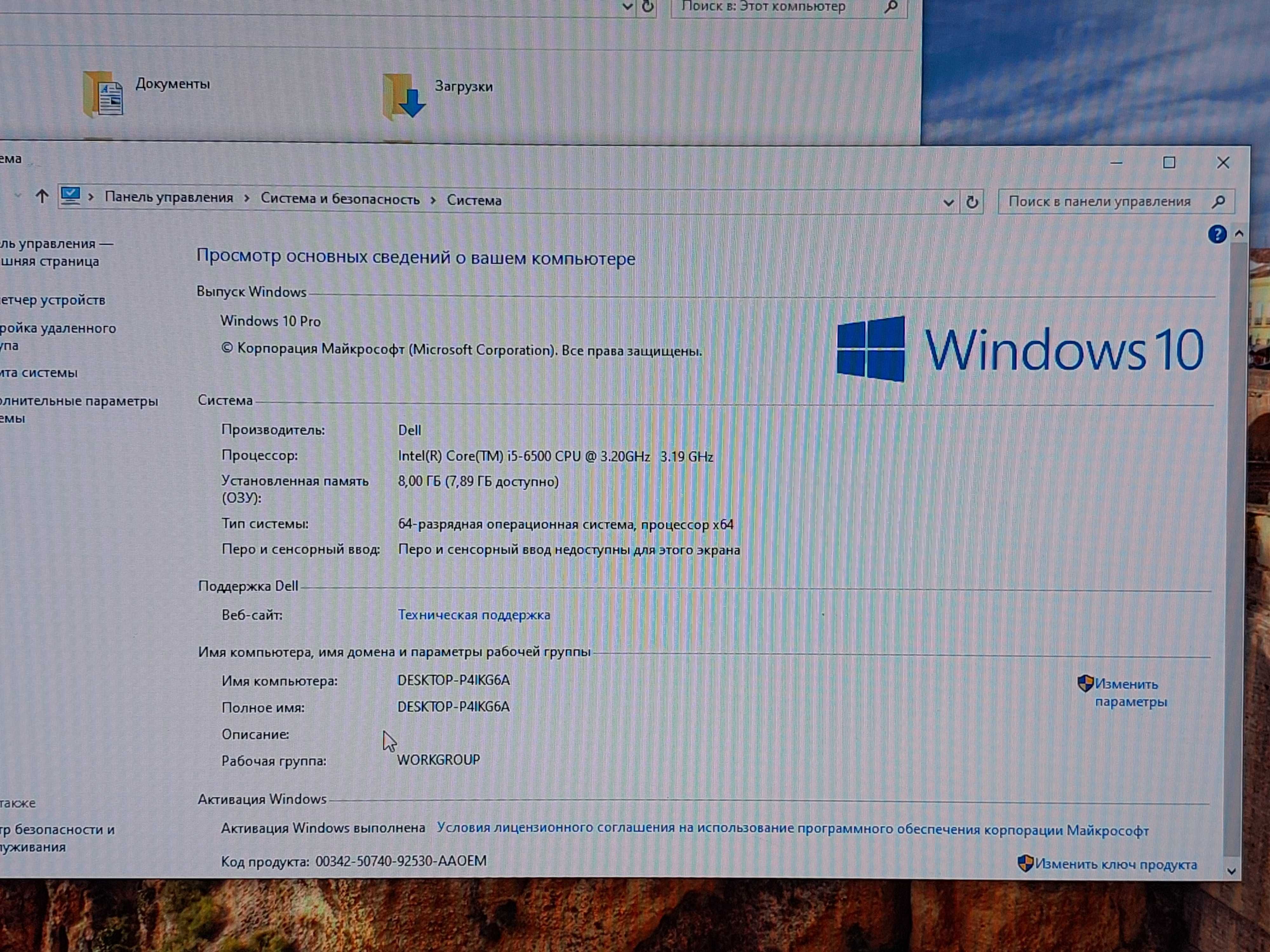
Task: Click the WORKGROUP value
Action: coord(438,760)
